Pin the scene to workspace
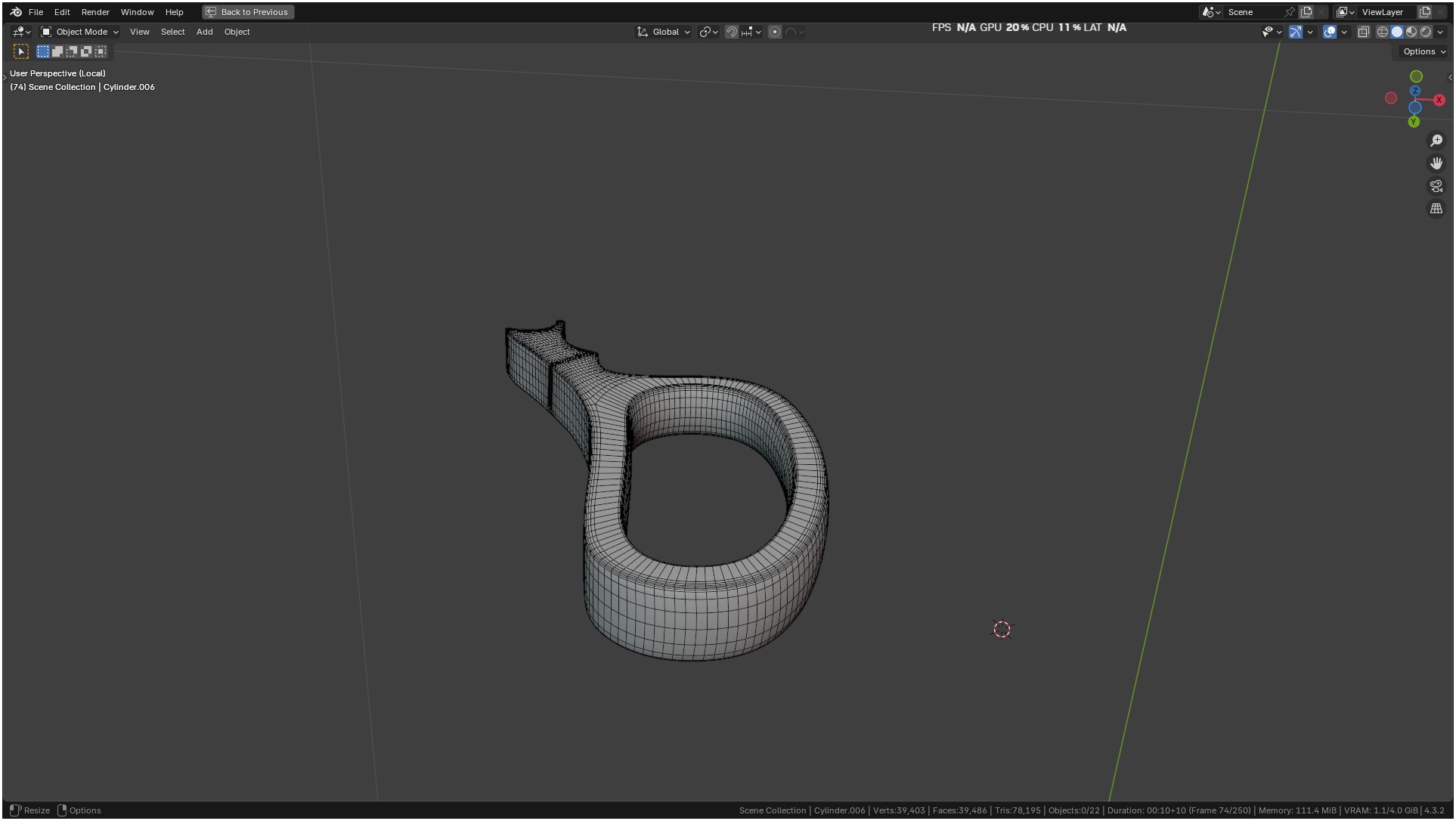The height and width of the screenshot is (821, 1456). [1290, 12]
